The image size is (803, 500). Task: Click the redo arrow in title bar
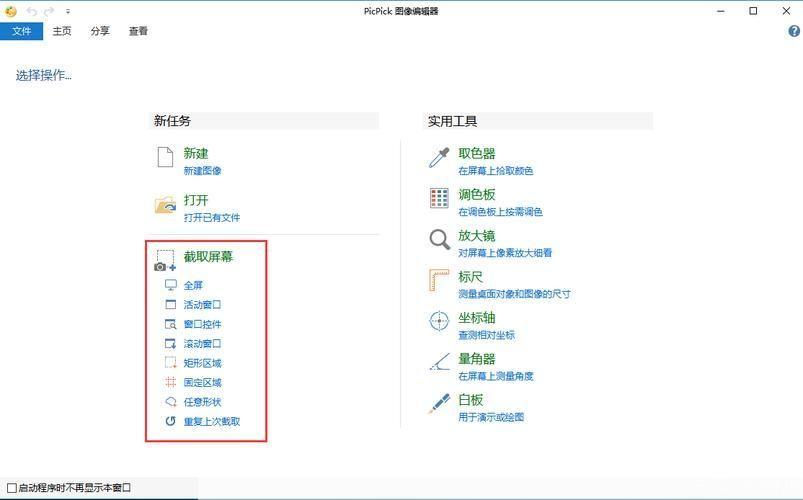coord(49,11)
